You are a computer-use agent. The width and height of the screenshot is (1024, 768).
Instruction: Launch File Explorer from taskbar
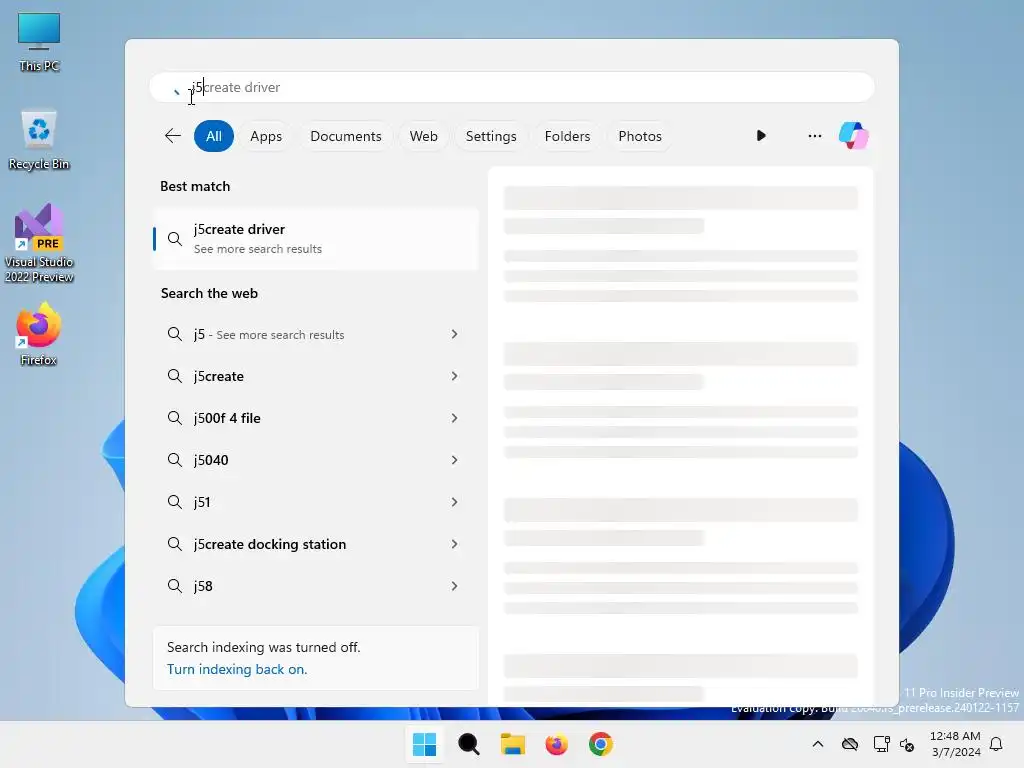click(513, 744)
